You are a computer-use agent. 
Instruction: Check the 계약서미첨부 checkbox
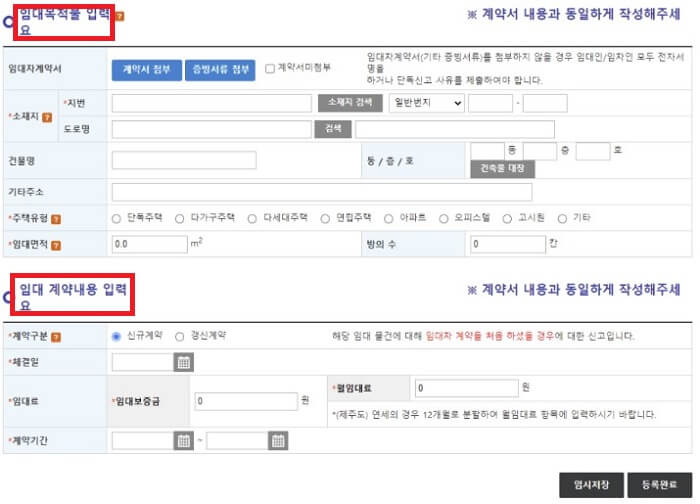click(270, 69)
